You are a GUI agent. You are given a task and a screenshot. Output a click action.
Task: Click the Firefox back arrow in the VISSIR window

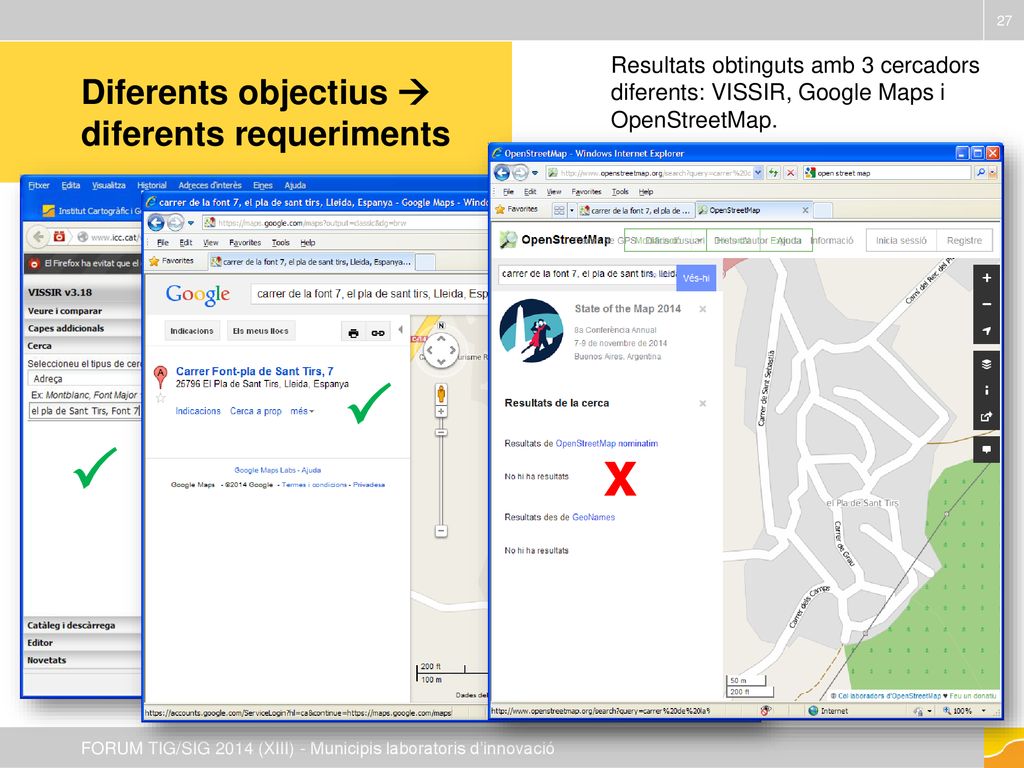[x=39, y=236]
